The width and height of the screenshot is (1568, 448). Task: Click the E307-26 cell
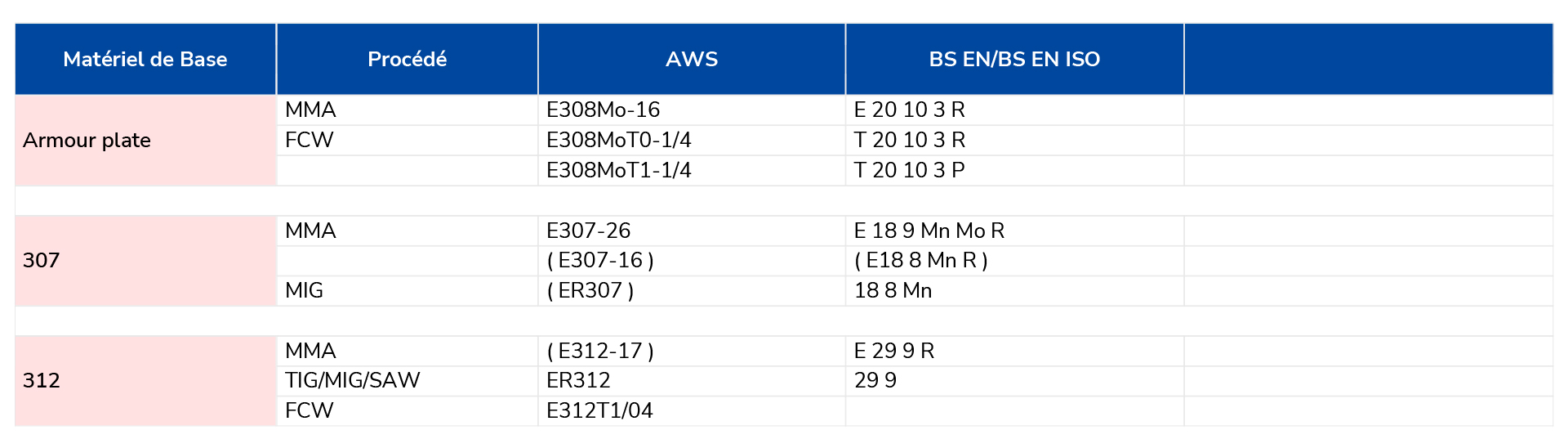692,231
